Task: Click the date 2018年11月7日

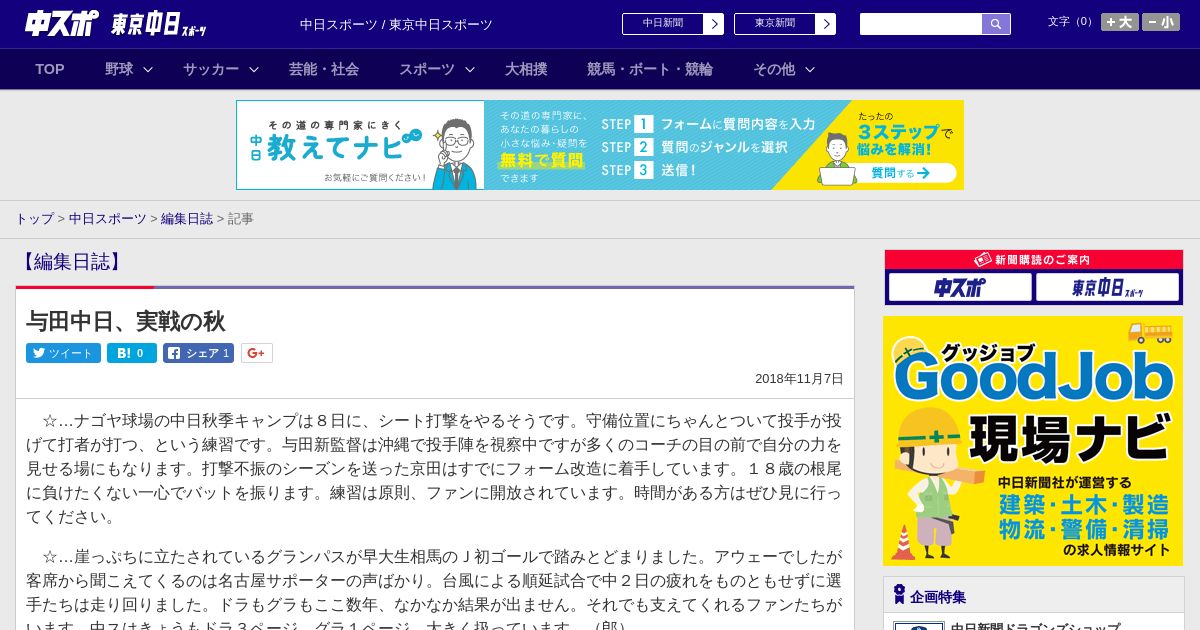Action: coord(799,379)
